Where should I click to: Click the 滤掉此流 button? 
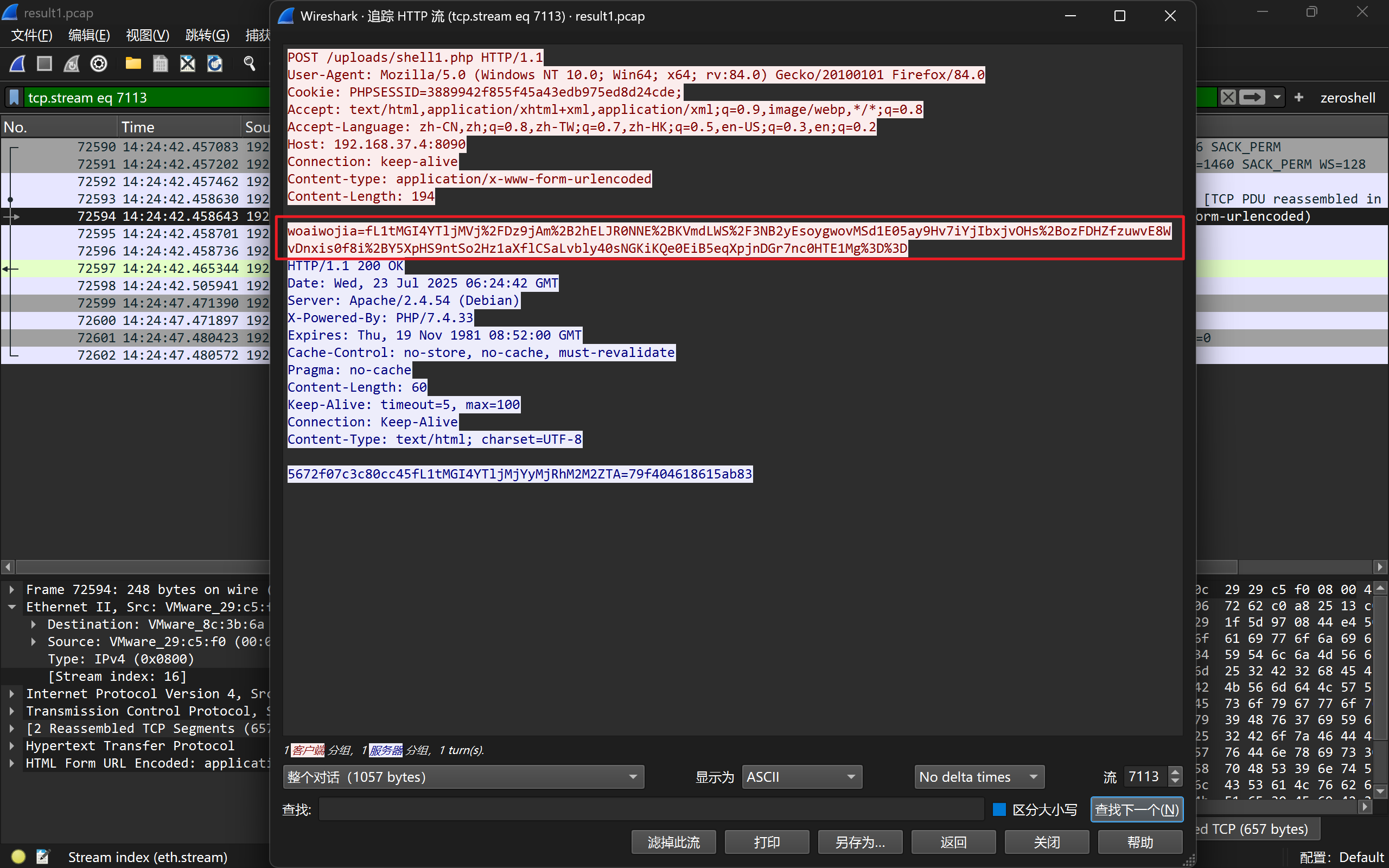point(673,842)
